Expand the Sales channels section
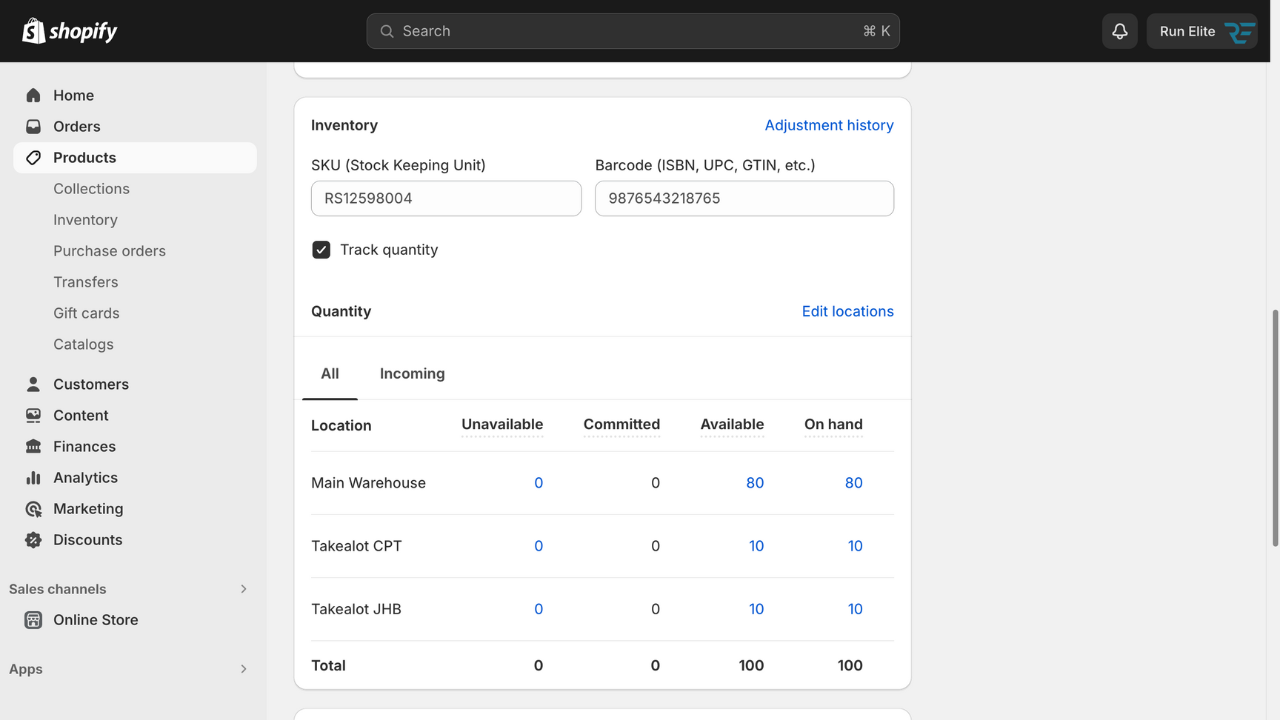This screenshot has height=720, width=1280. pos(243,589)
